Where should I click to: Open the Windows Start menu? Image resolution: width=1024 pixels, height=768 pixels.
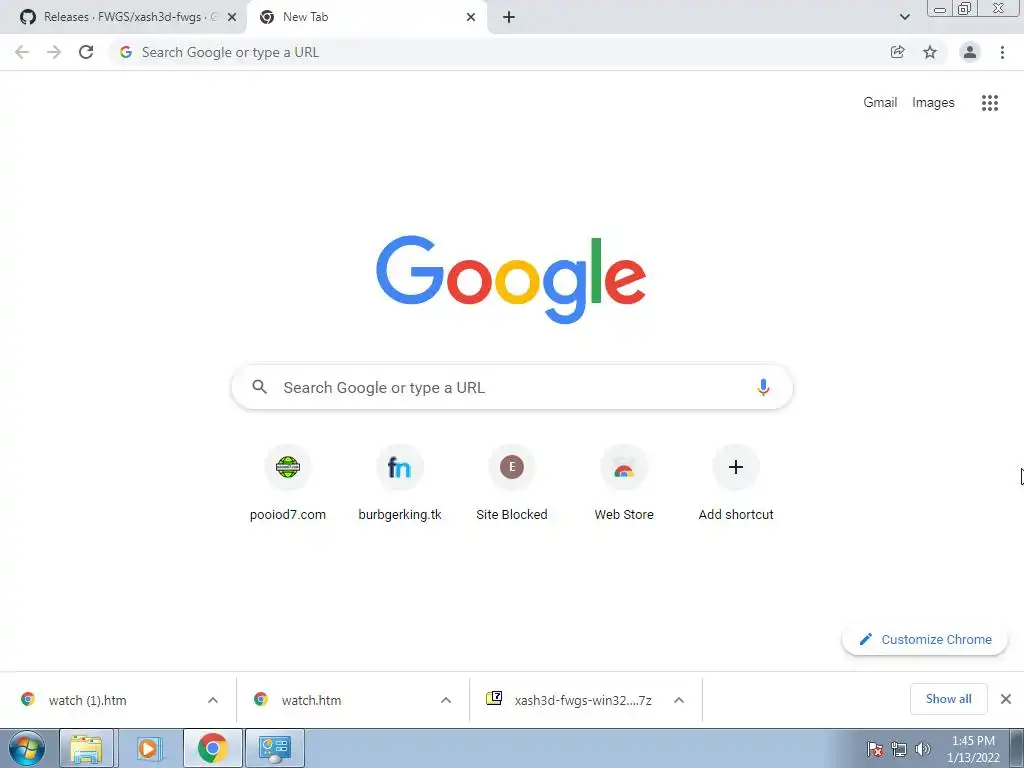[x=27, y=748]
